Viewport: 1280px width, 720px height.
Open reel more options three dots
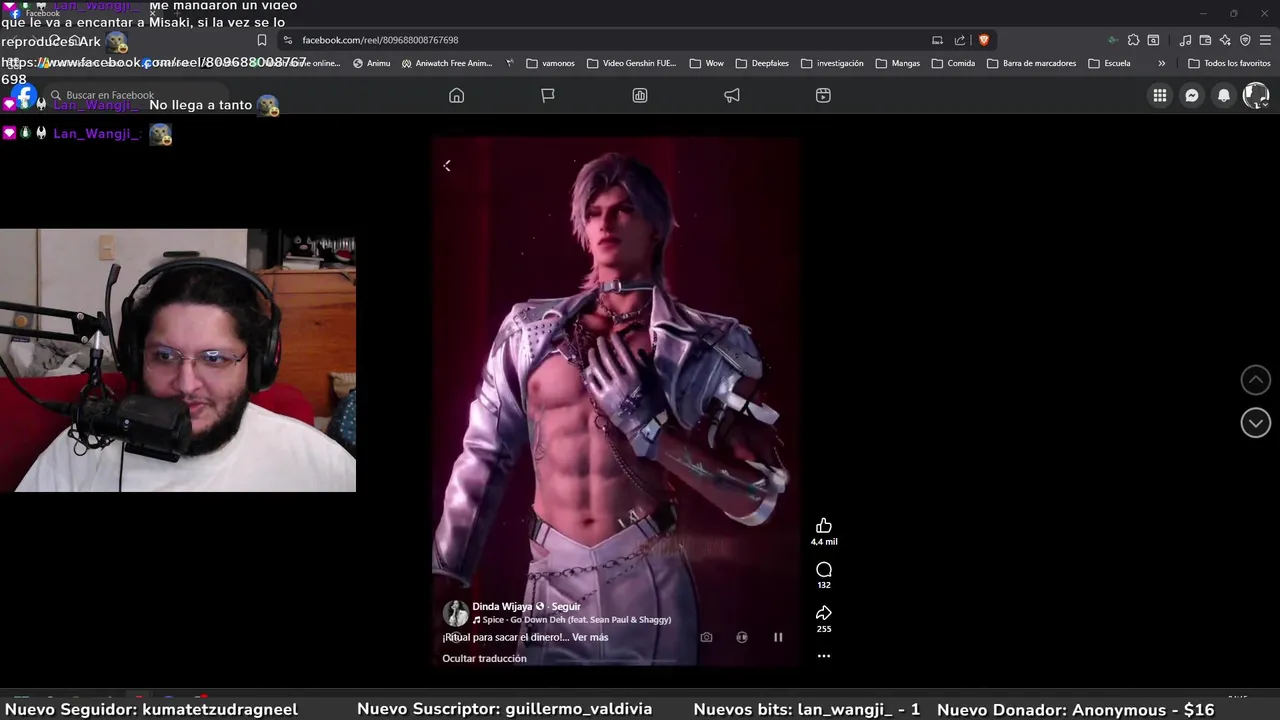824,656
